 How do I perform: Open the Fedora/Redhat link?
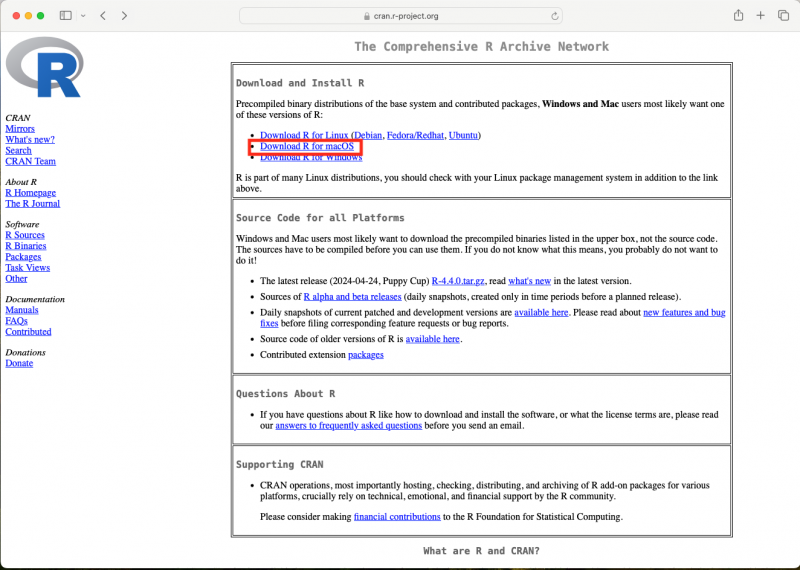click(x=415, y=135)
